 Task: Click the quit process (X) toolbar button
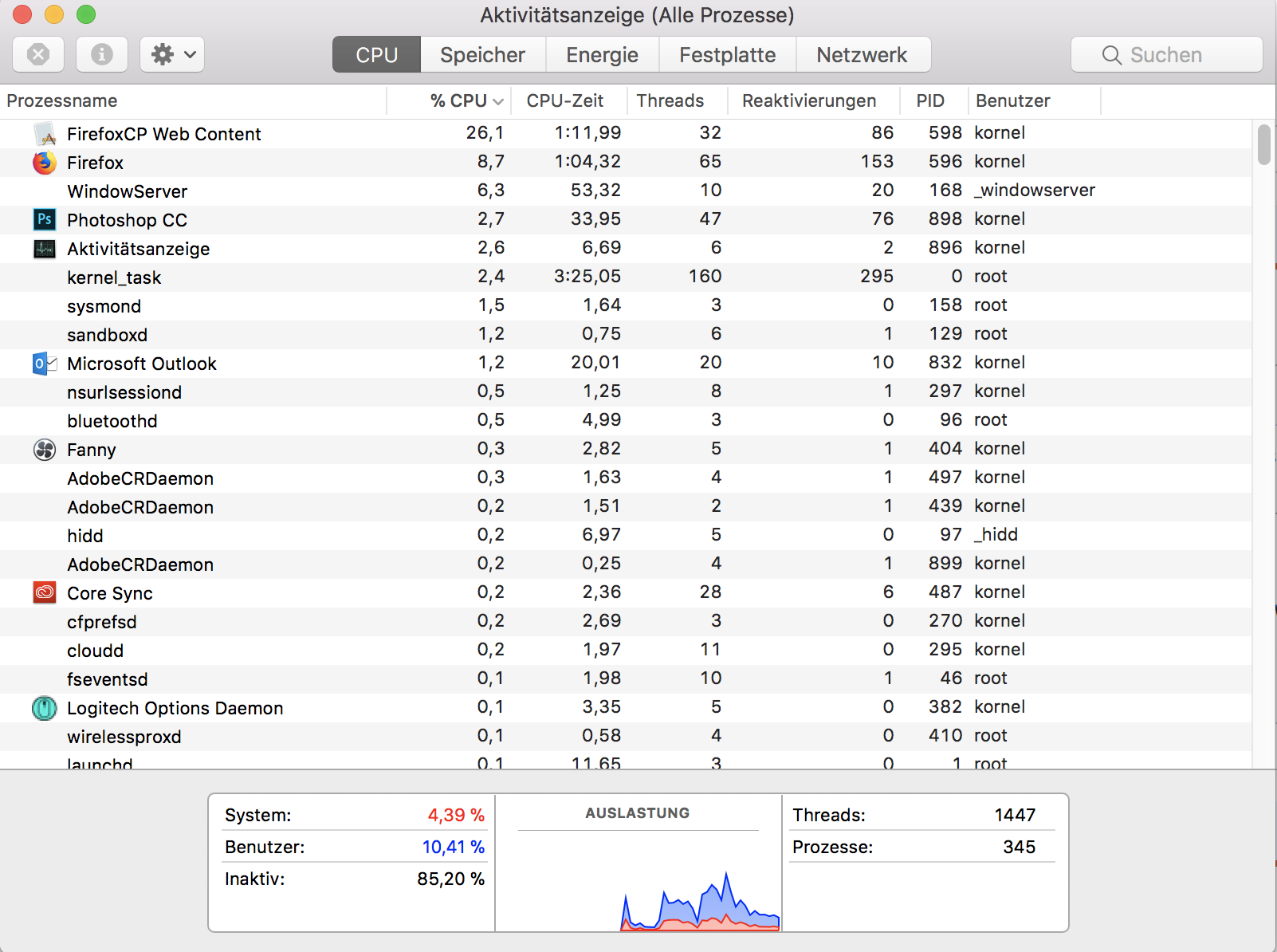tap(38, 54)
